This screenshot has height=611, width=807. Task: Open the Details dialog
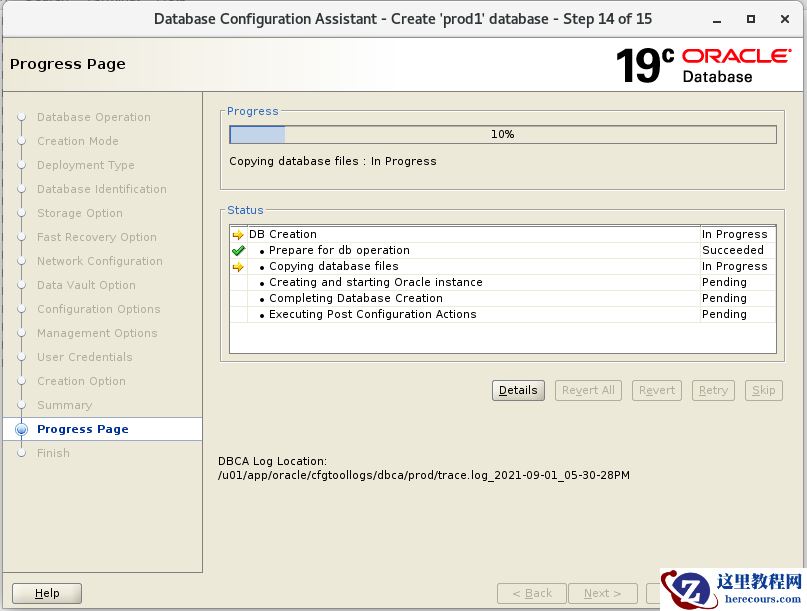coord(518,390)
